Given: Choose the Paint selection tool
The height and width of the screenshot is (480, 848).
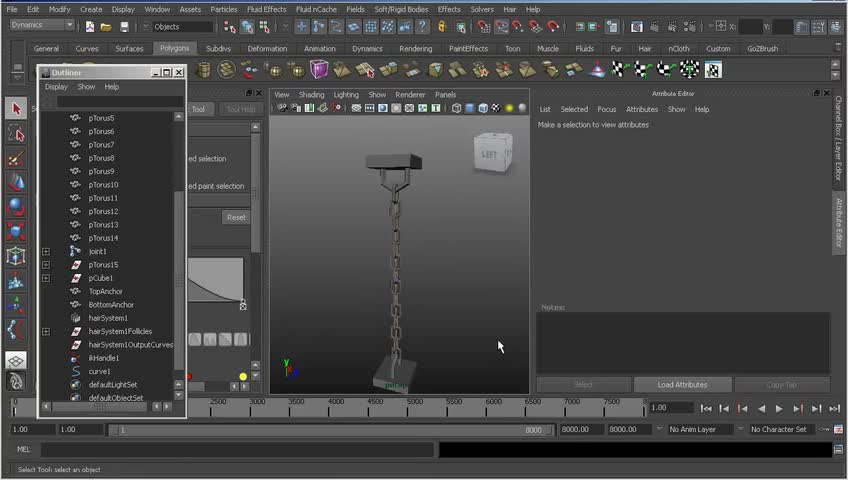Looking at the screenshot, I should pos(16,158).
